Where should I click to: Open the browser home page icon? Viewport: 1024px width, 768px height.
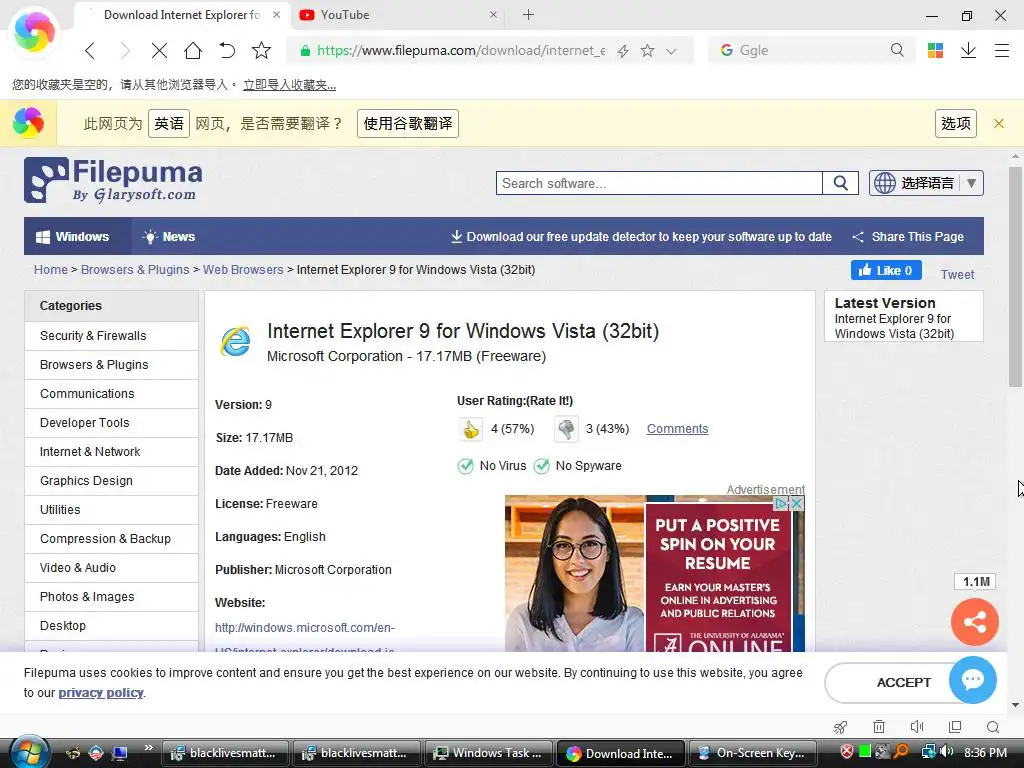coord(193,50)
